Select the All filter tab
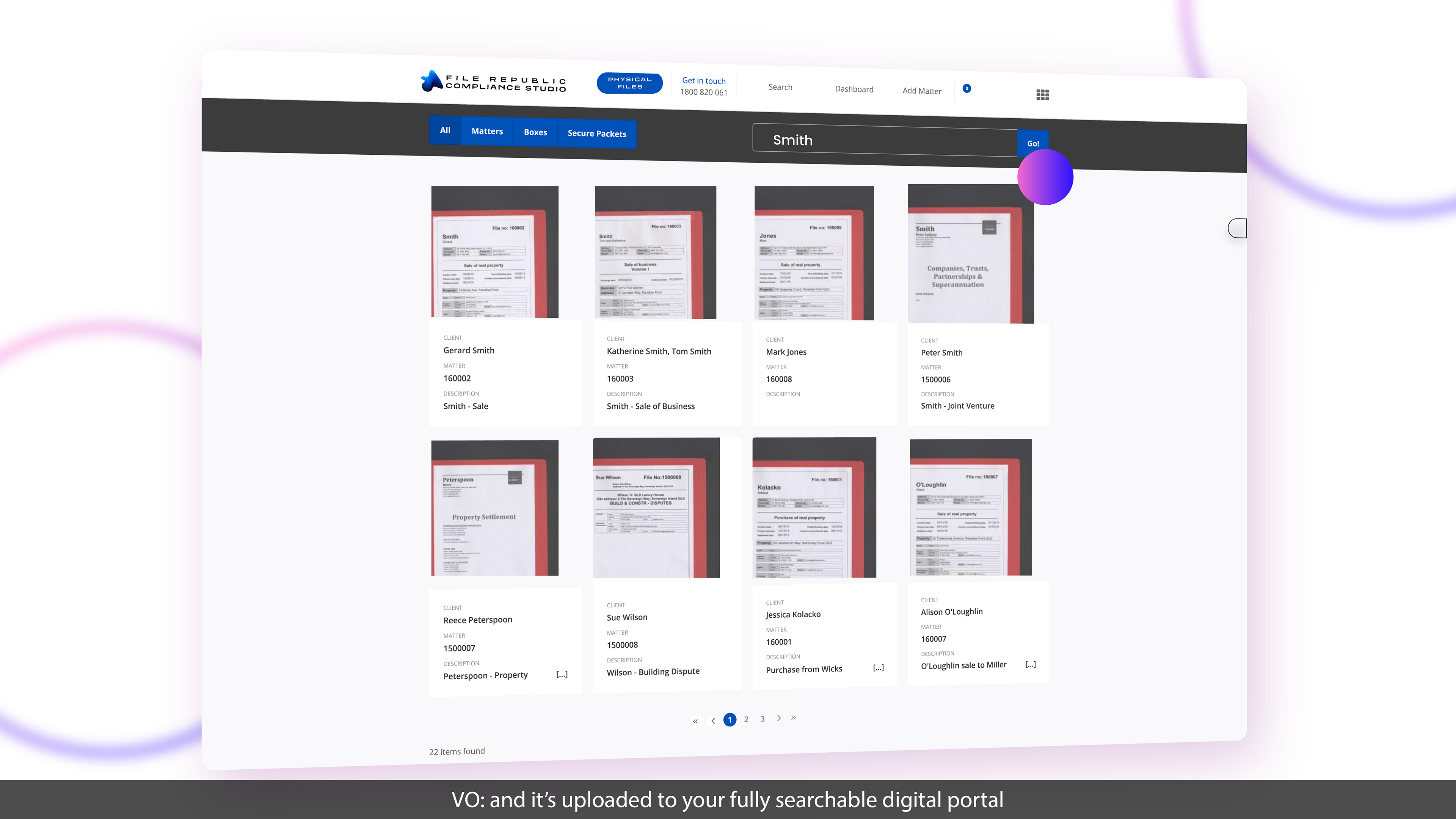 point(445,130)
